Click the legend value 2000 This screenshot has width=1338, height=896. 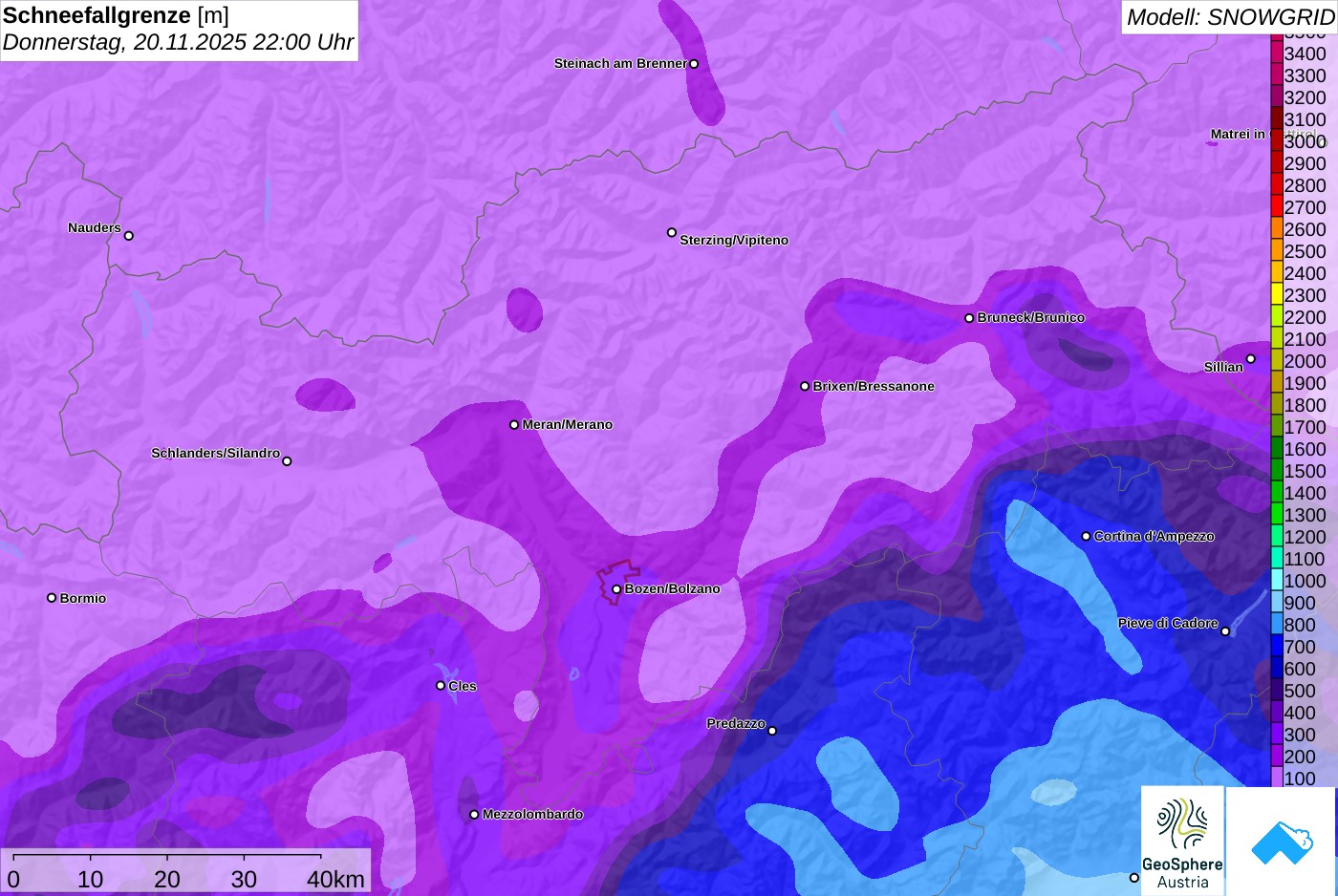point(1306,361)
